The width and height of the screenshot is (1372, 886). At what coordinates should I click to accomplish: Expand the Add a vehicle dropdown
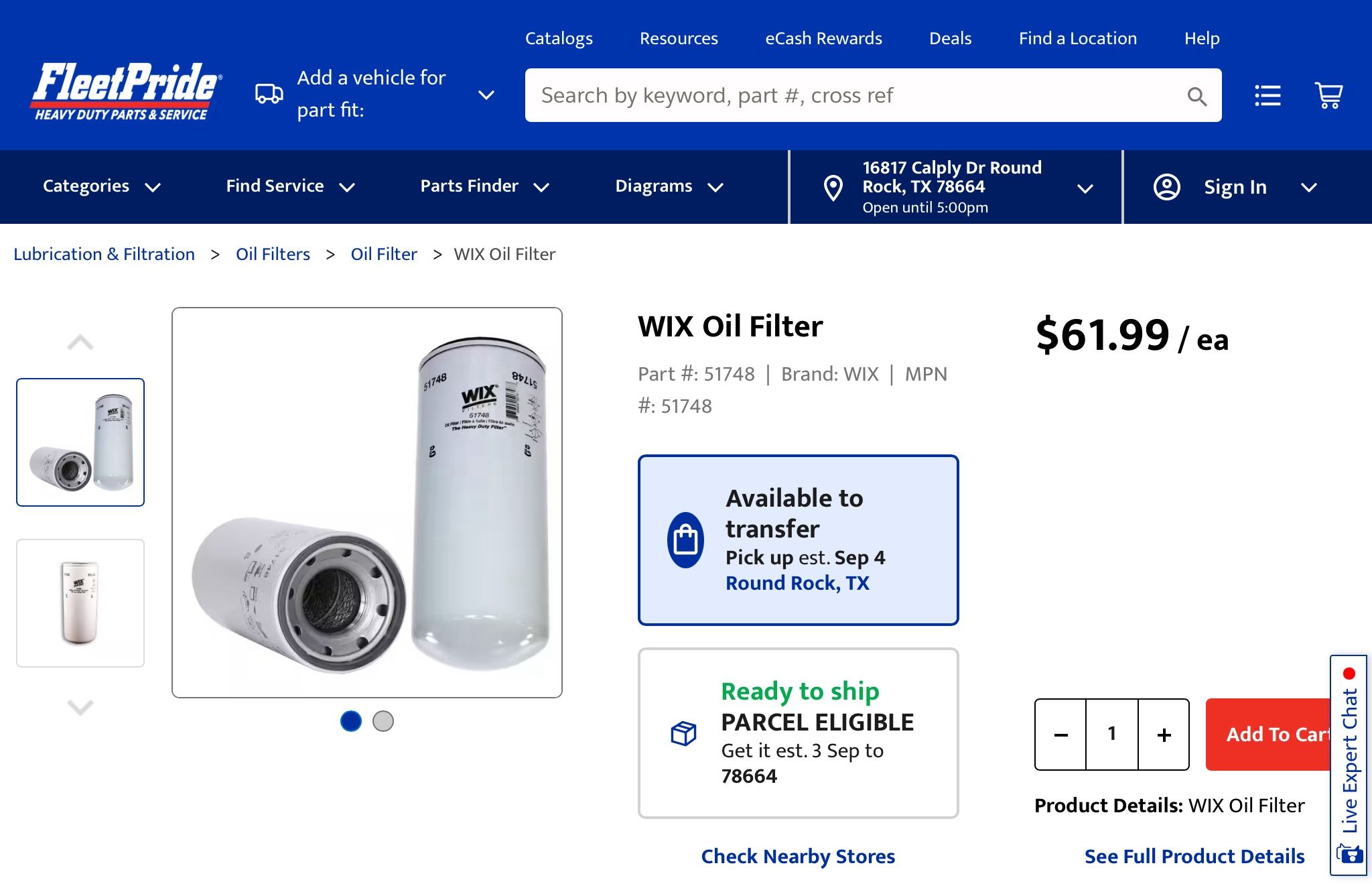coord(486,94)
